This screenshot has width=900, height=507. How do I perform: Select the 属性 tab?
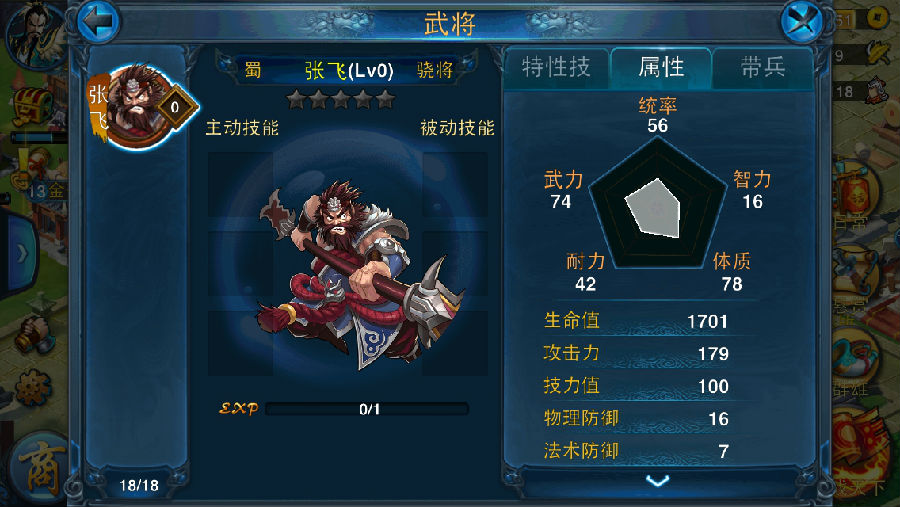coord(661,68)
